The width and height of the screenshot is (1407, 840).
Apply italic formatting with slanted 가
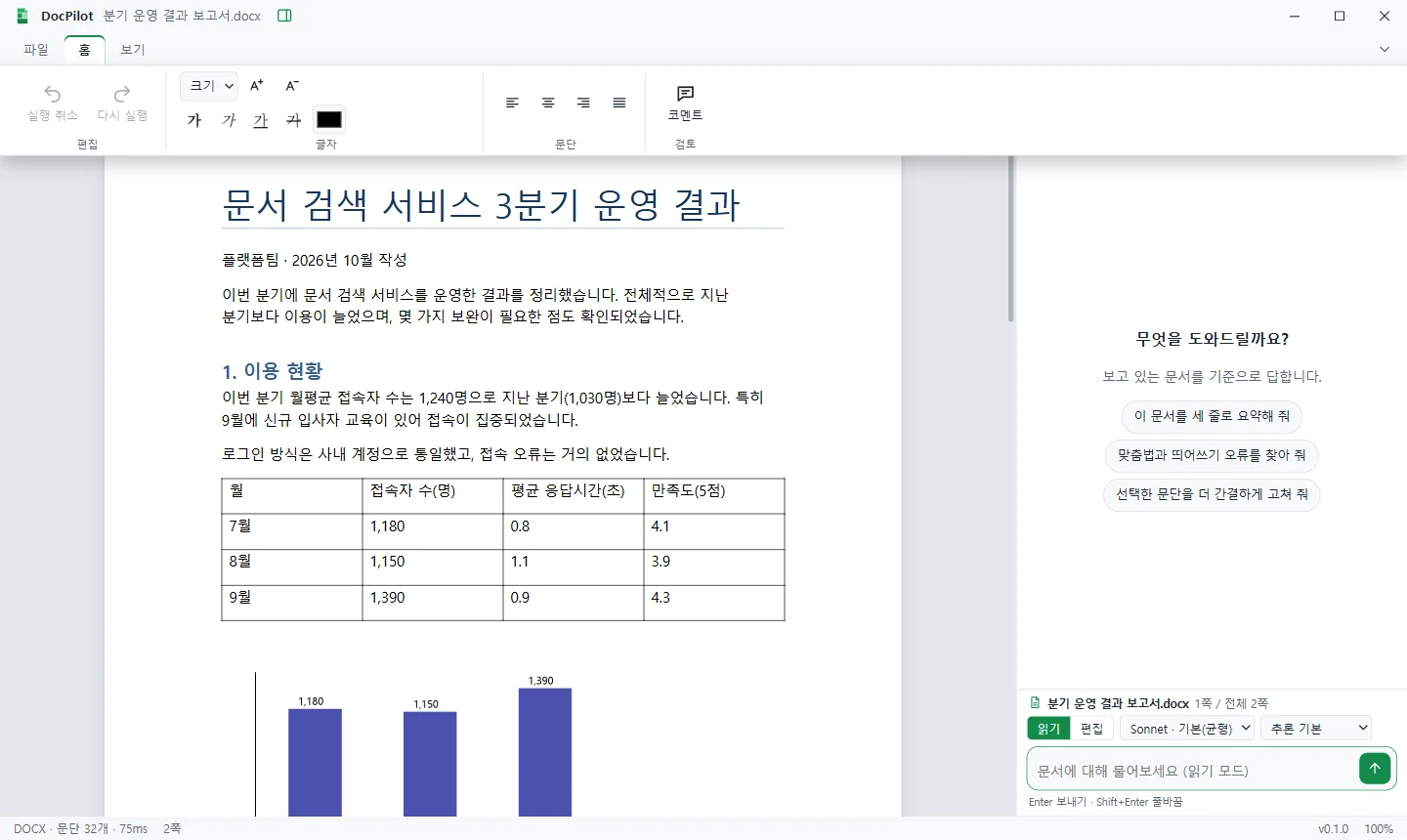click(x=229, y=120)
